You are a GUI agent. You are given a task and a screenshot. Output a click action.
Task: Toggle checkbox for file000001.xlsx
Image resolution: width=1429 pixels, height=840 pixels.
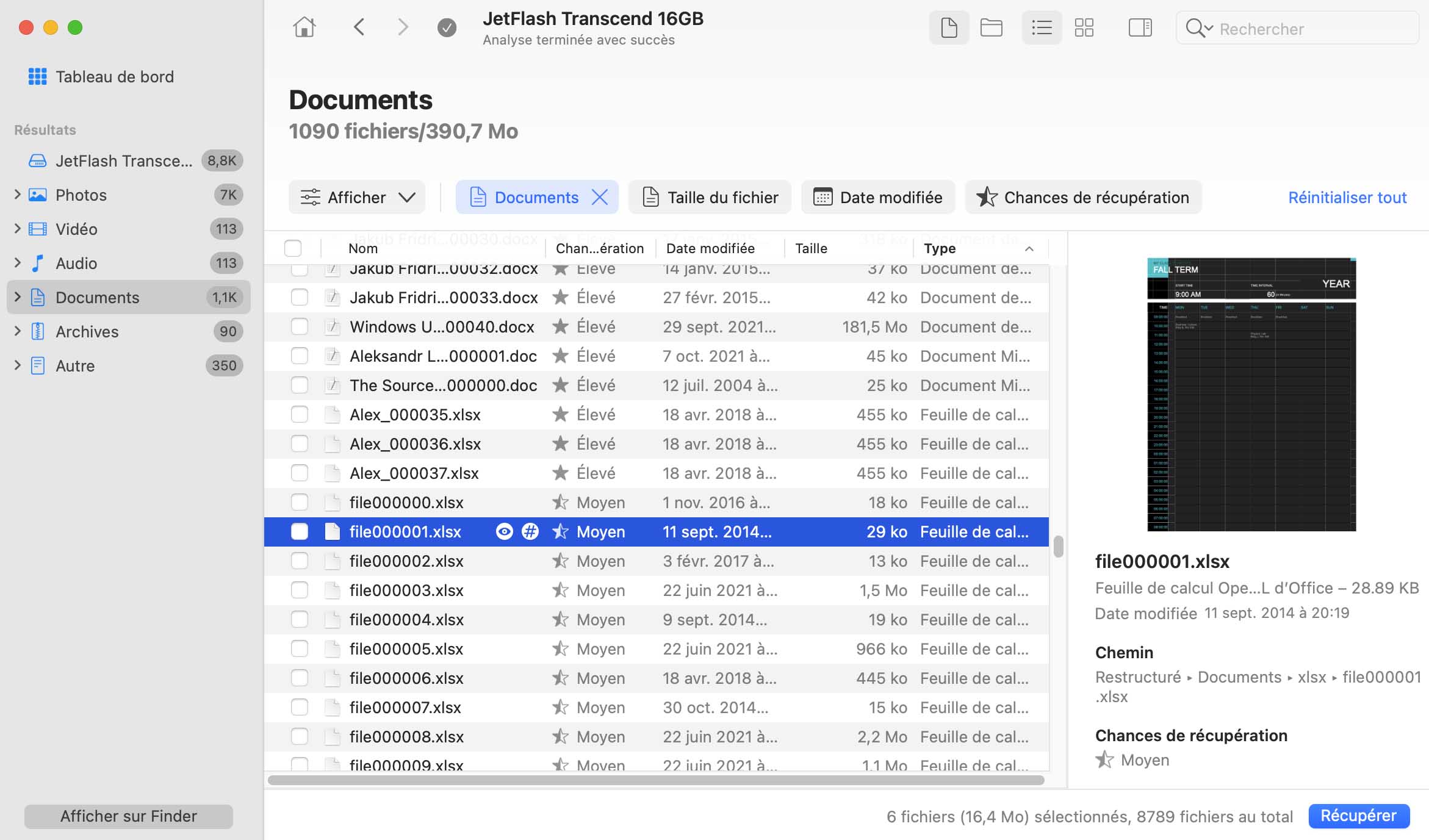(298, 531)
